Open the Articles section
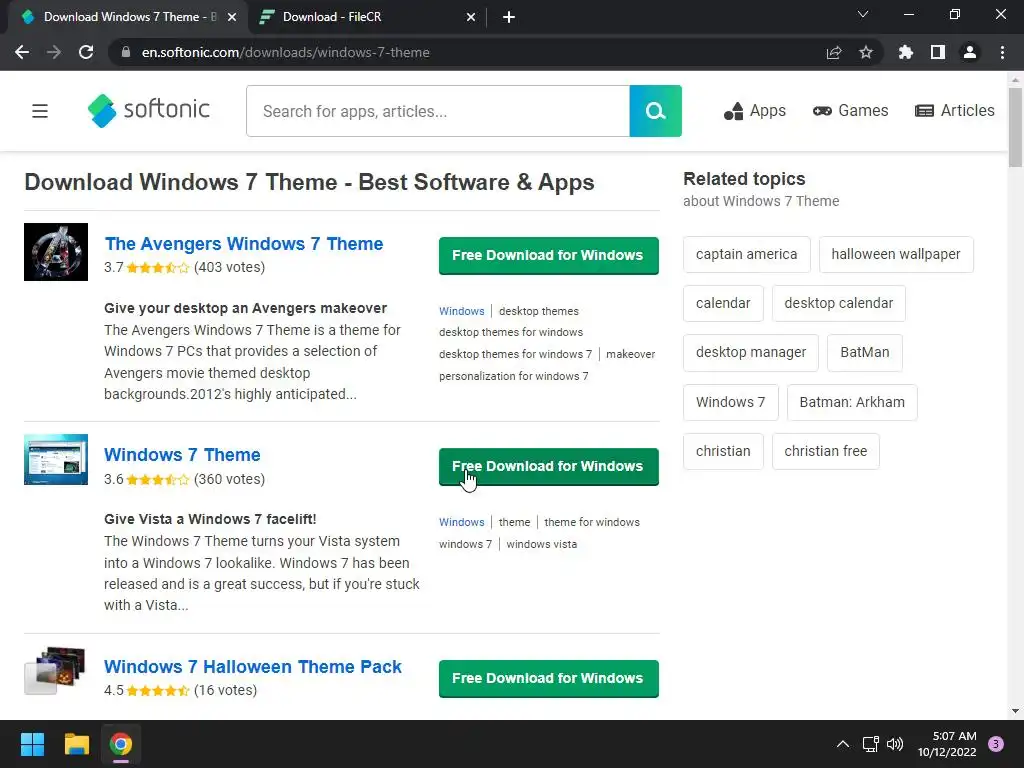 (x=955, y=111)
